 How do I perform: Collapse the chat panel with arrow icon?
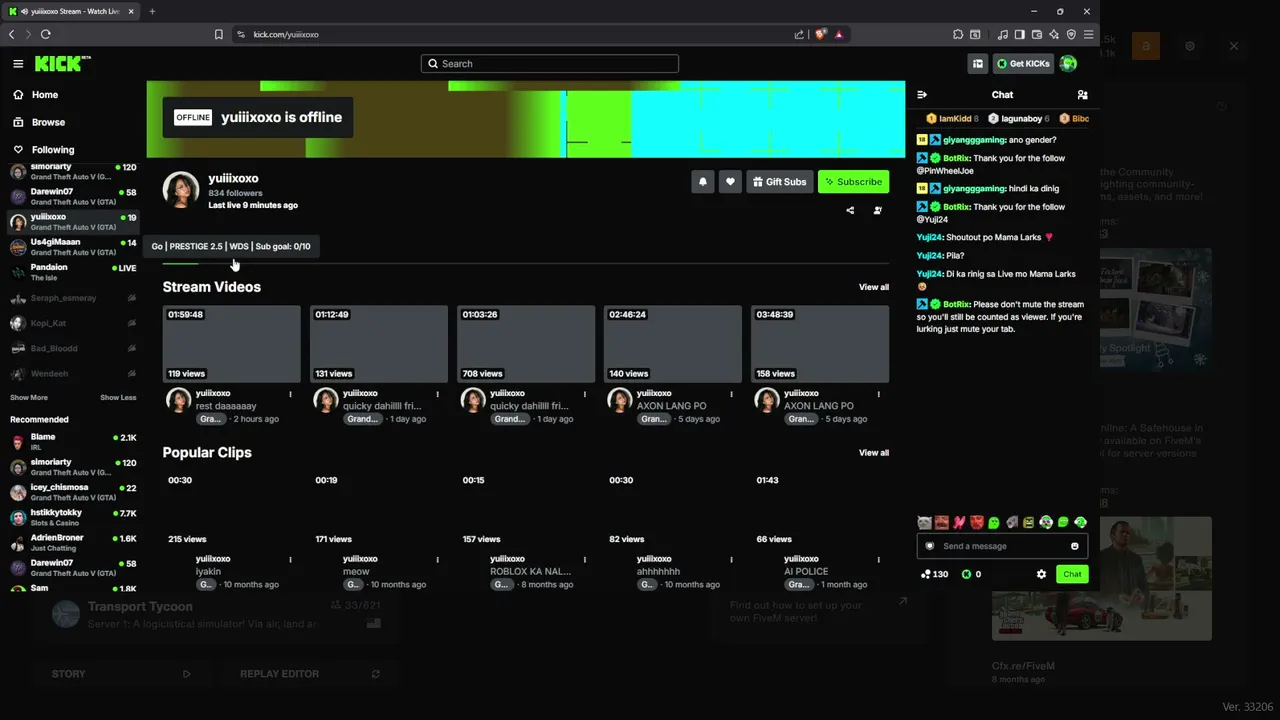click(x=922, y=95)
